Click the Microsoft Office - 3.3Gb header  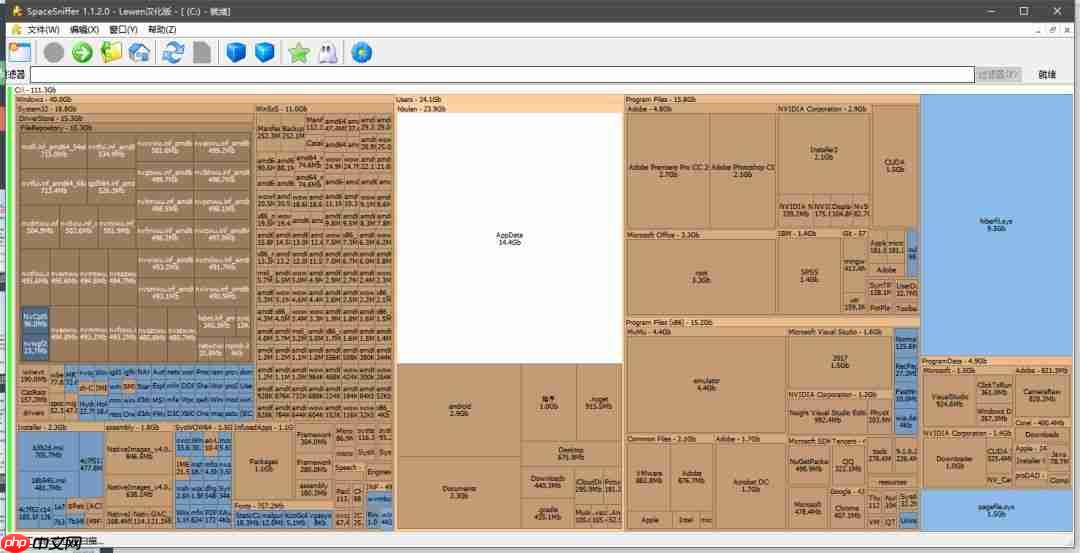tap(663, 235)
